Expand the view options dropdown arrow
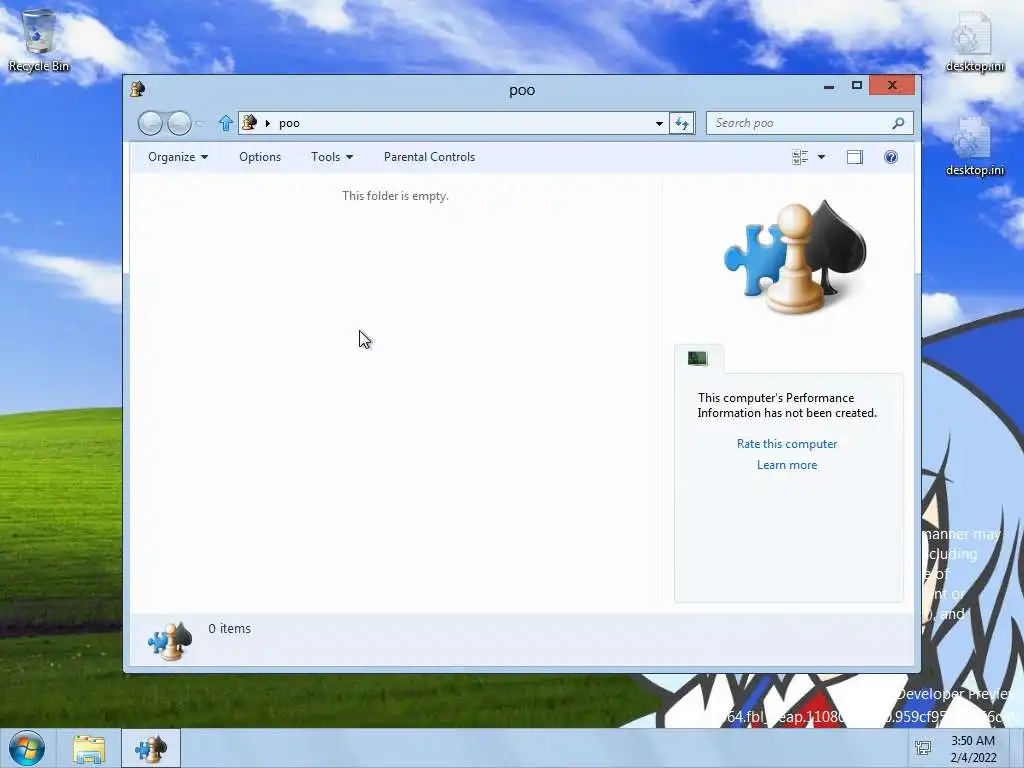The width and height of the screenshot is (1024, 768). click(x=822, y=157)
